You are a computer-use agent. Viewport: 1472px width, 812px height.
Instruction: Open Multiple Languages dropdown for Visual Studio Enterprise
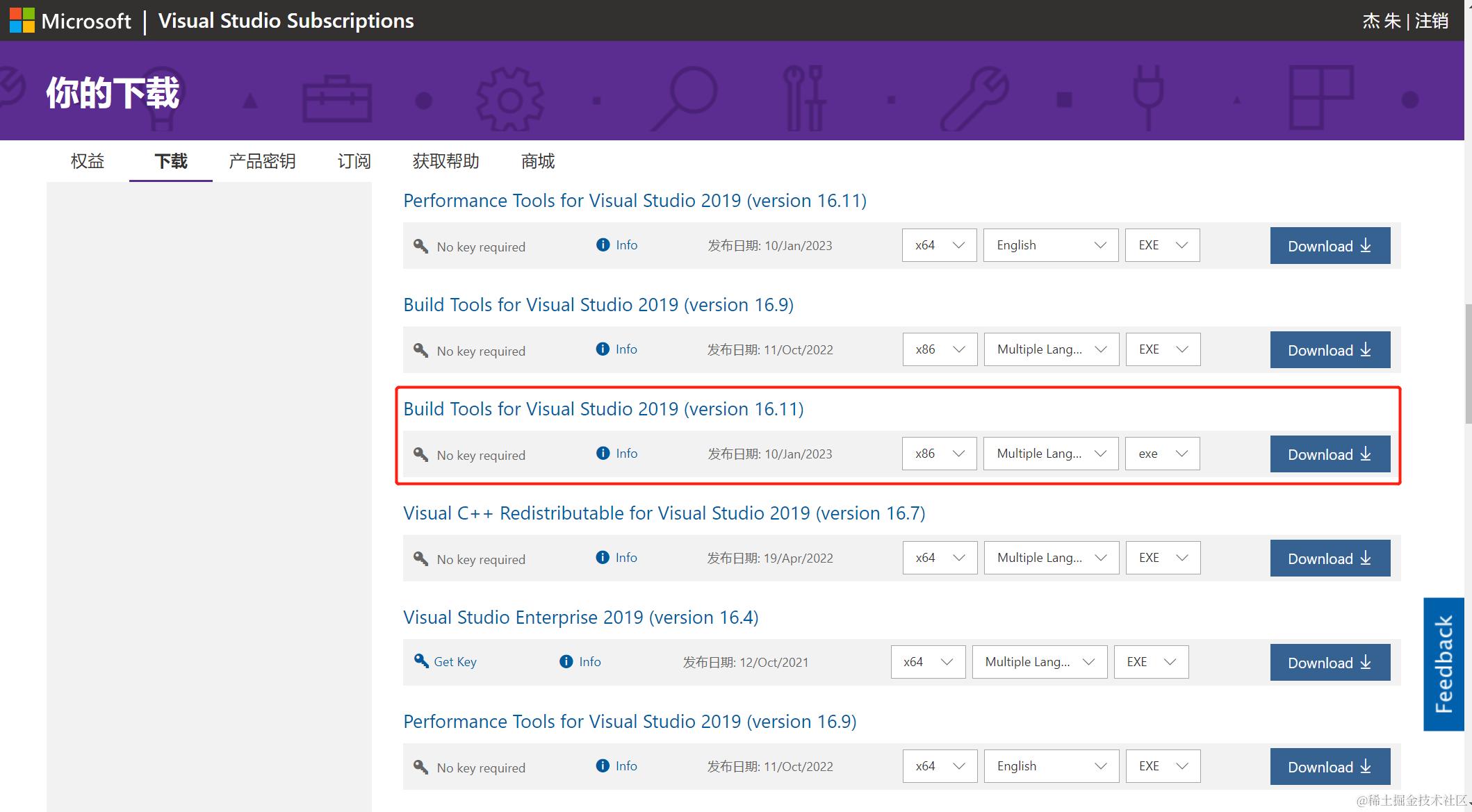point(1039,662)
